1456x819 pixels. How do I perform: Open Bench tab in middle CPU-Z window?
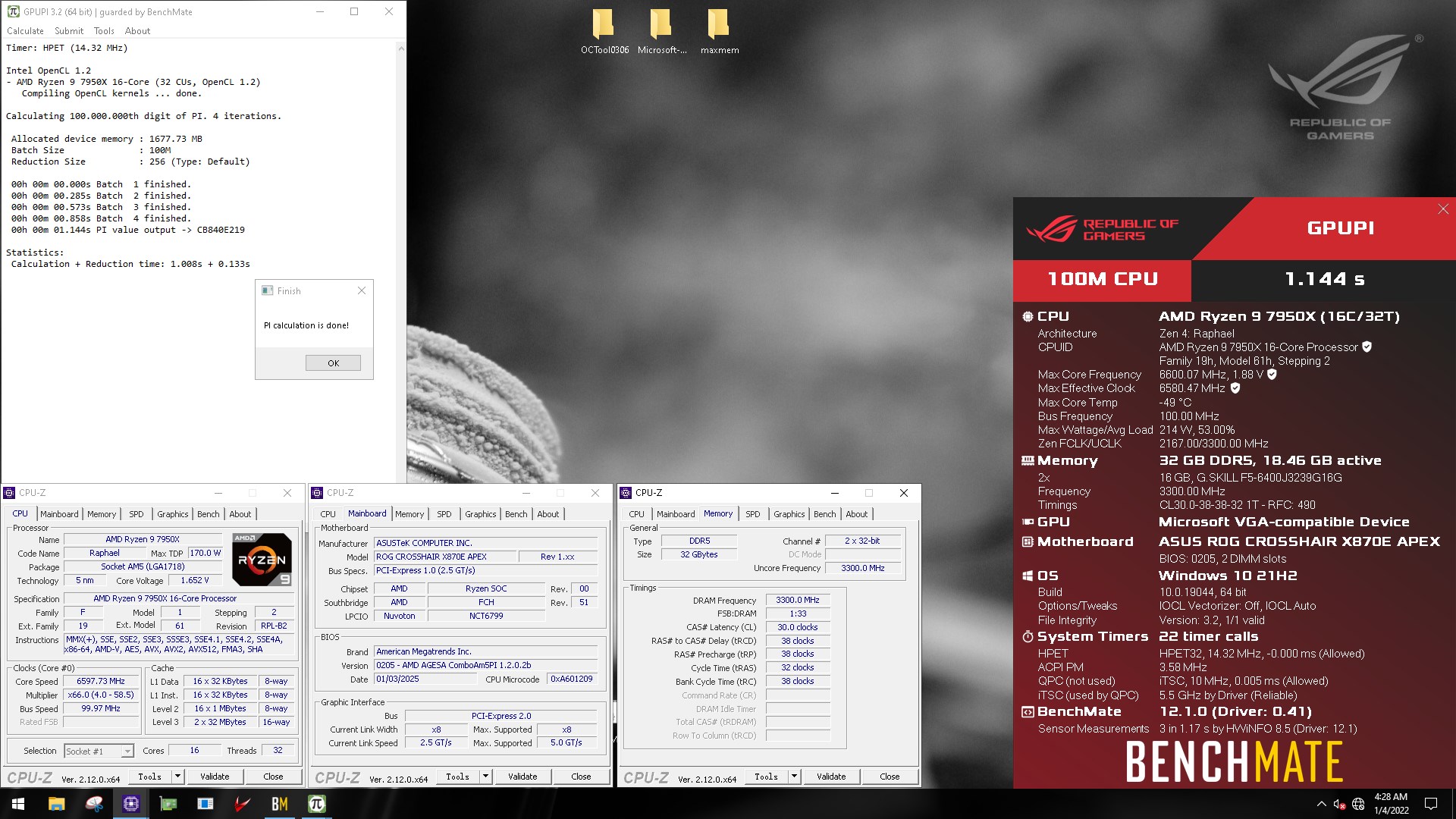516,514
